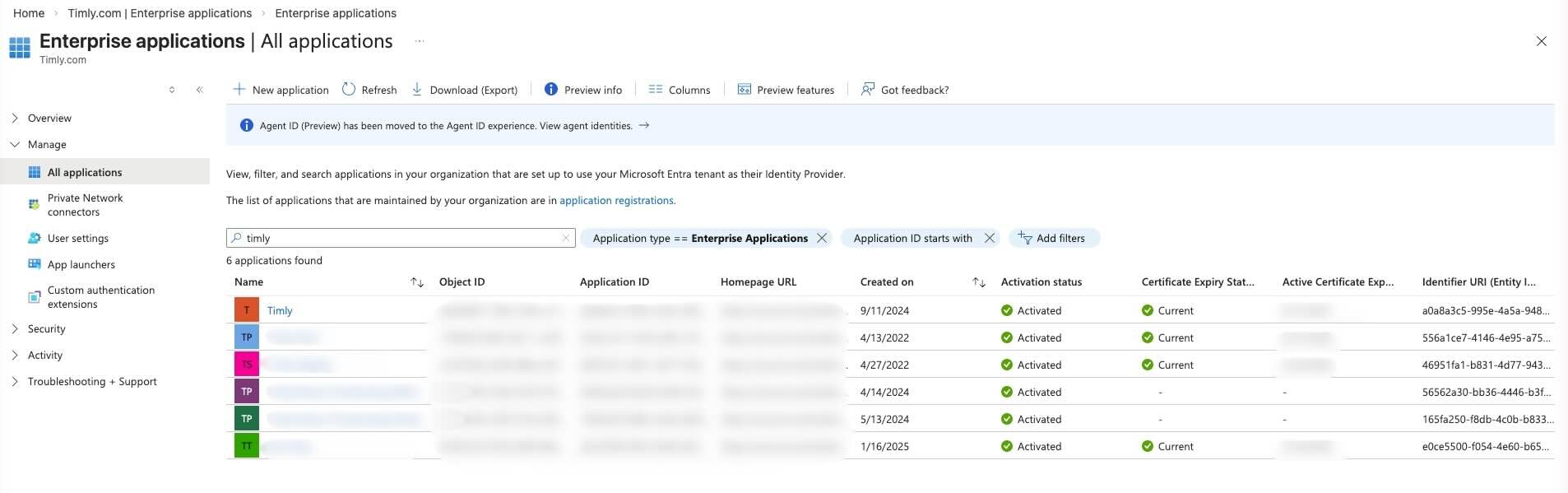
Task: Expand the Overview section
Action: tap(15, 118)
